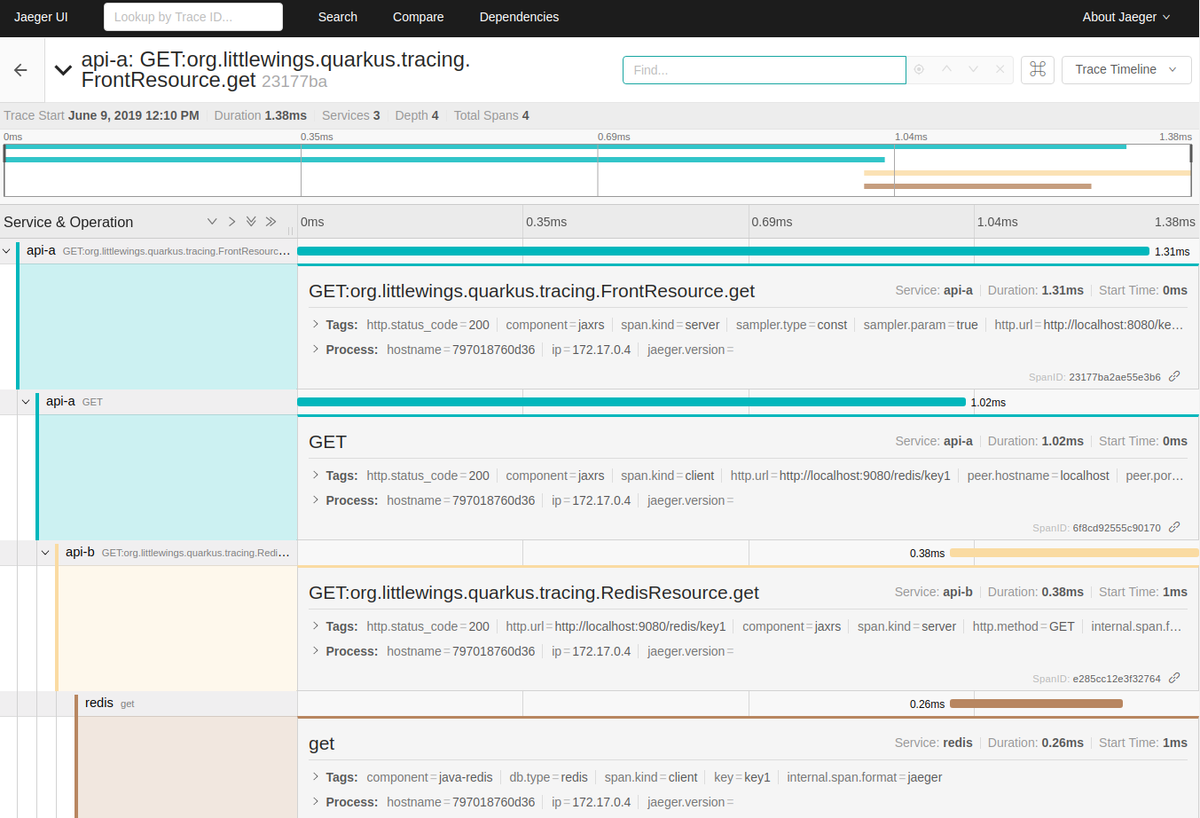Viewport: 1200px width, 818px height.
Task: Click the redis get span row name
Action: click(109, 703)
